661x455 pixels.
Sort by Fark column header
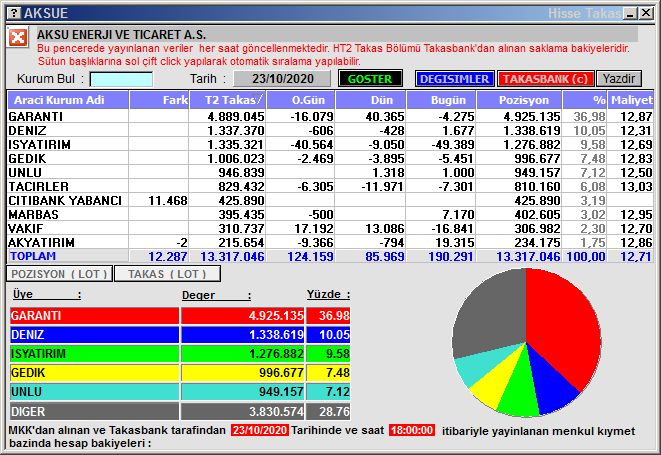[159, 100]
